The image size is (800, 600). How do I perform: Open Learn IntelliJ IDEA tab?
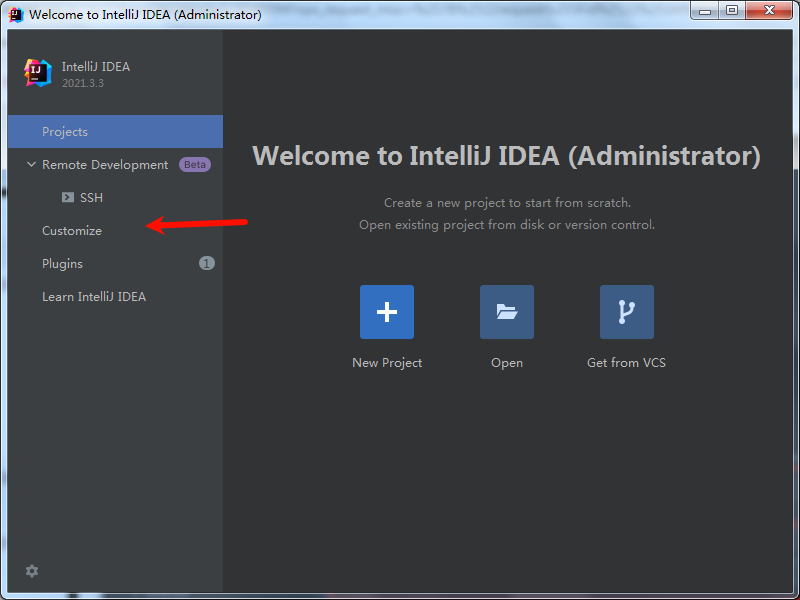pyautogui.click(x=115, y=296)
